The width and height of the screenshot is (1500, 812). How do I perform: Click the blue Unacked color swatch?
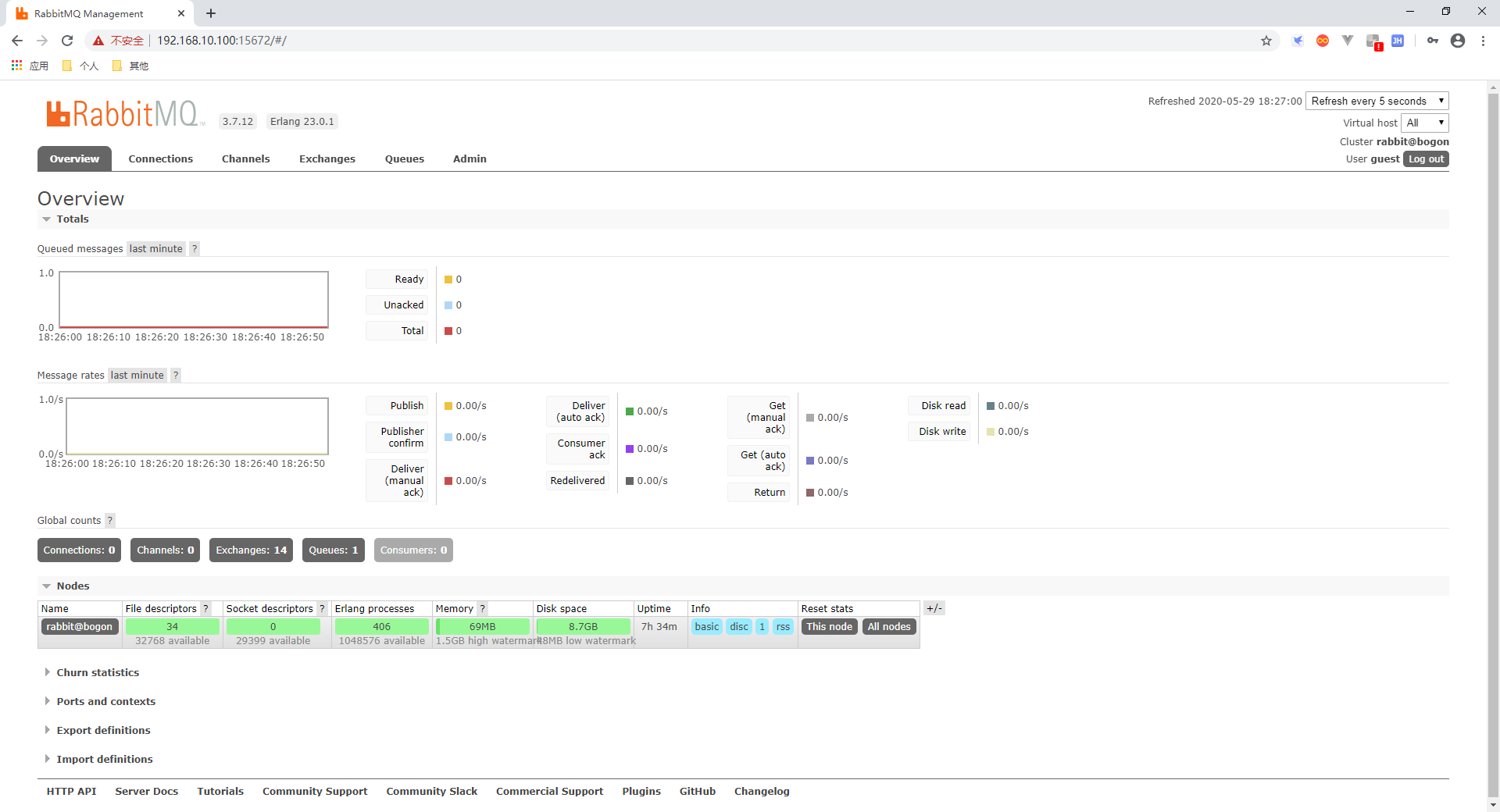coord(448,305)
